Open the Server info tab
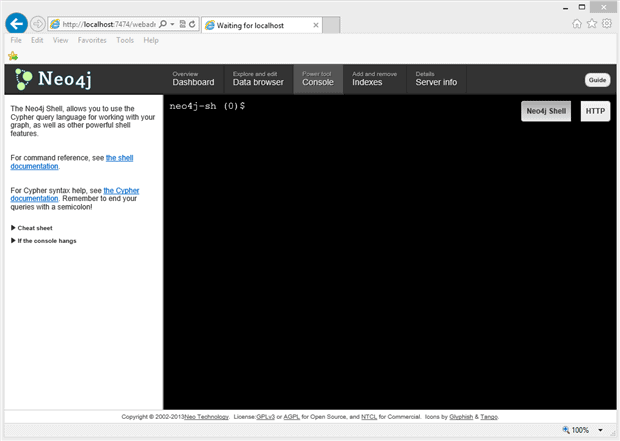620x441 pixels. click(x=436, y=79)
